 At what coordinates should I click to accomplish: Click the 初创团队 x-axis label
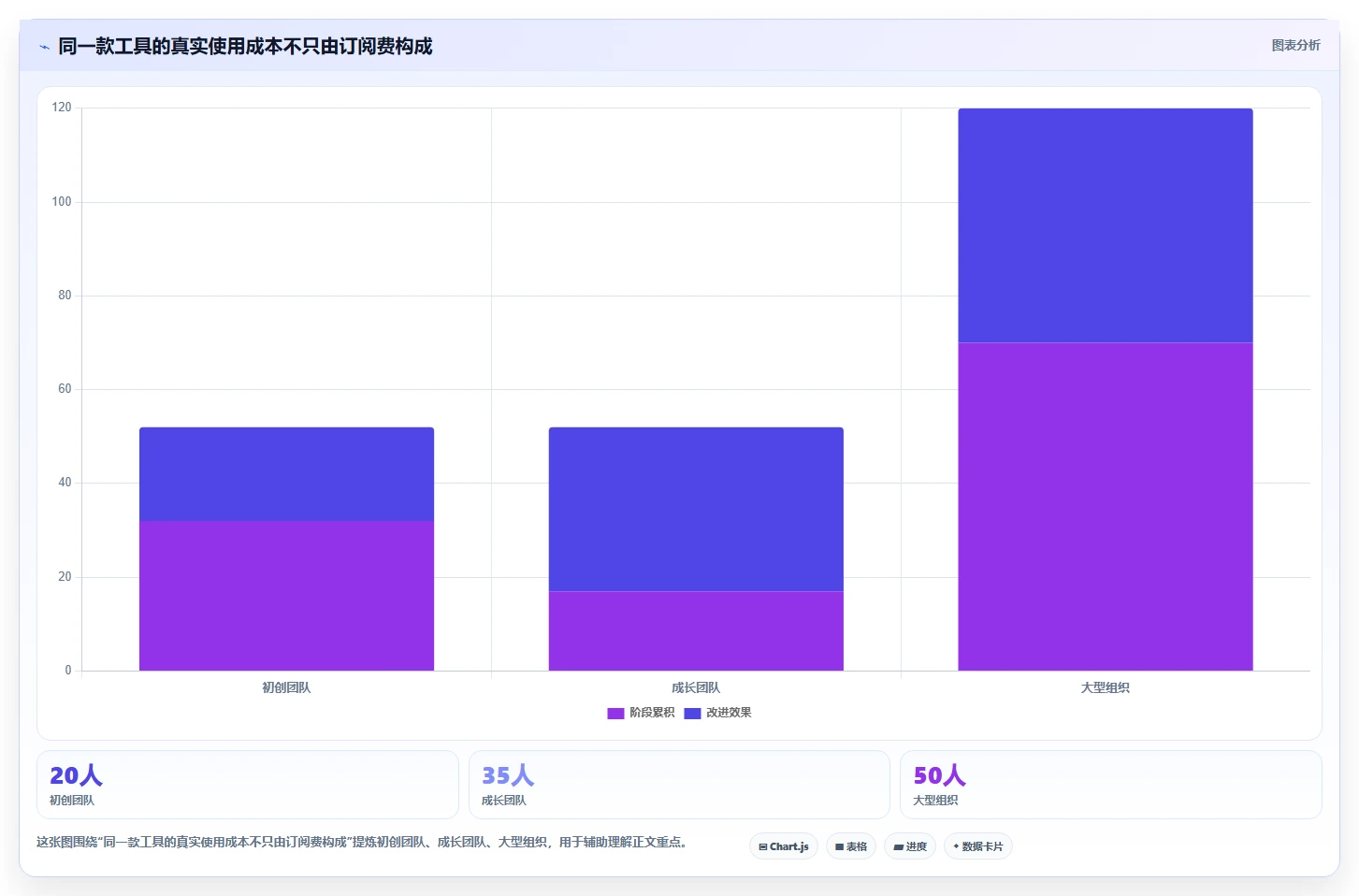tap(286, 687)
